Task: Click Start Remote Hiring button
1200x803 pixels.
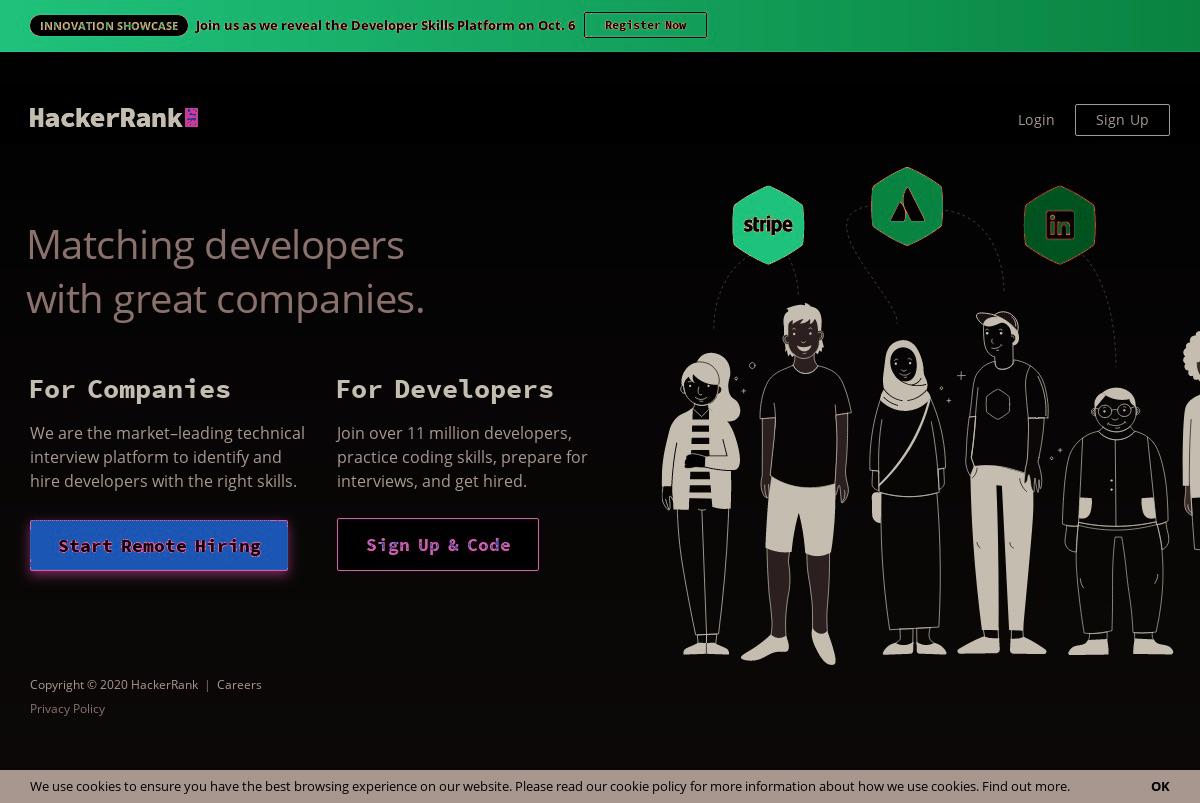Action: (159, 545)
